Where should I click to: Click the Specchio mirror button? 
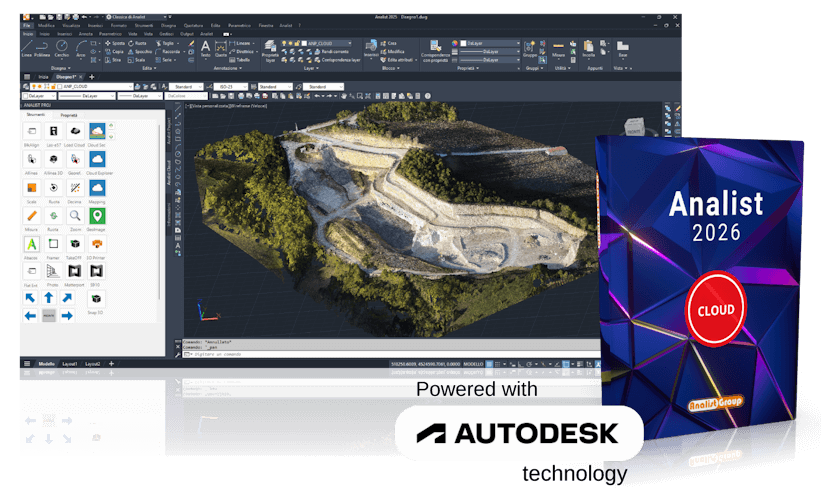140,51
